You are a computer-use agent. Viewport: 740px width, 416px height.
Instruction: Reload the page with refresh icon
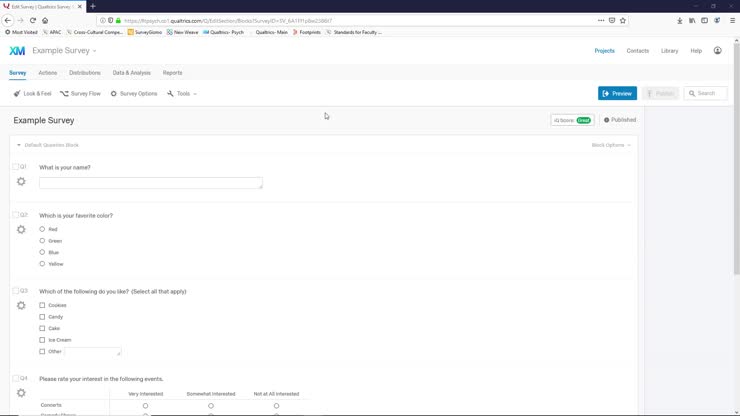[33, 20]
